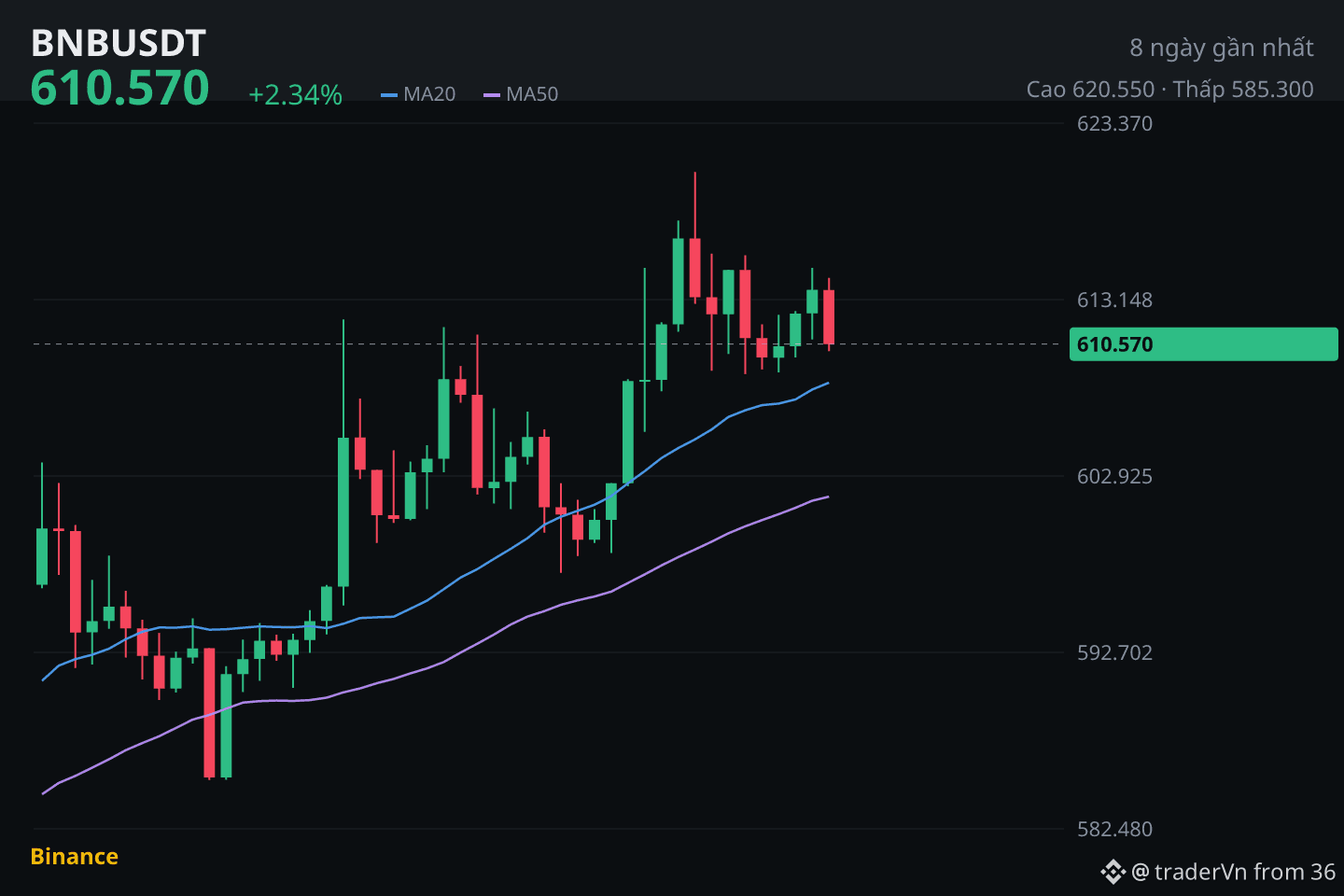The image size is (1344, 896).
Task: Click the MA50 legend label
Action: (x=532, y=94)
